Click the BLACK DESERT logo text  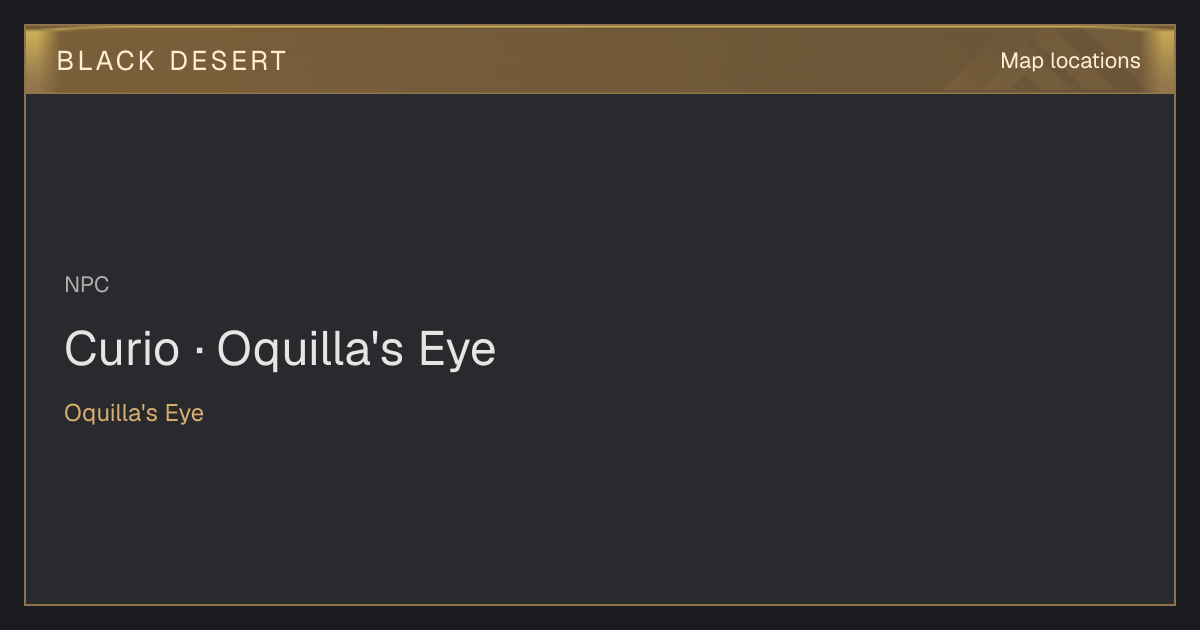(172, 61)
